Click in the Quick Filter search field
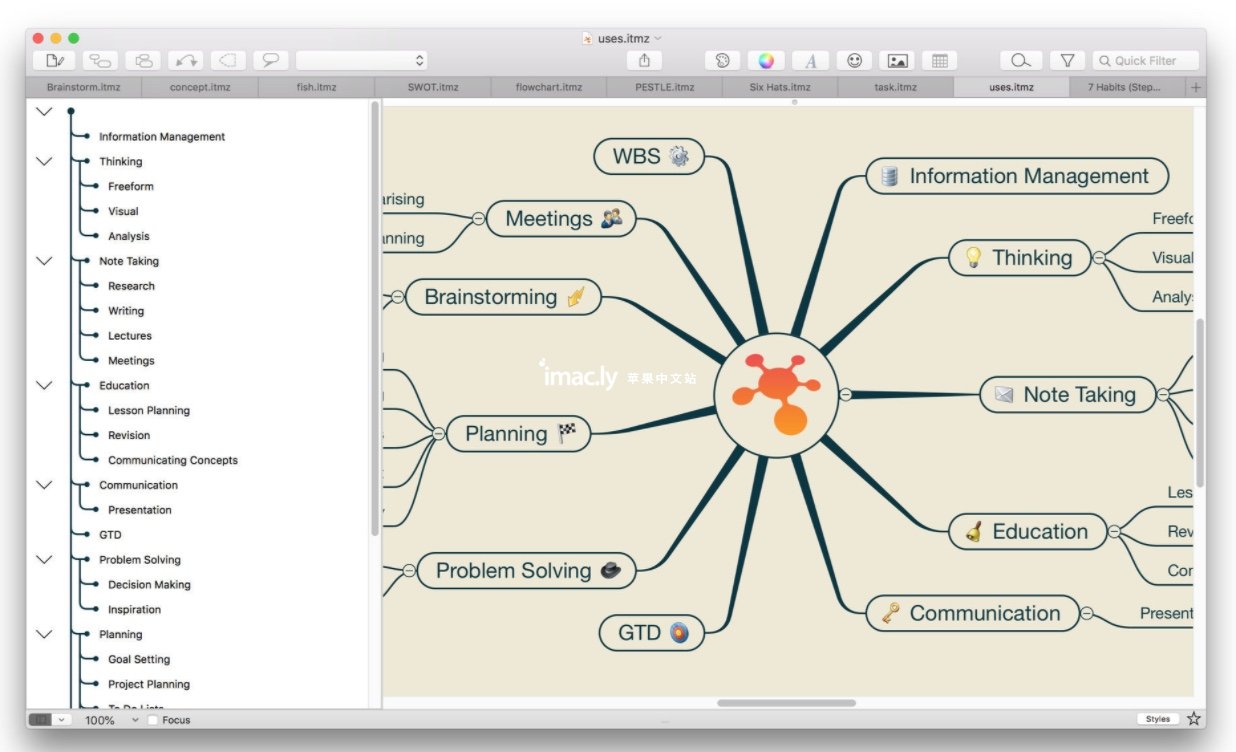 [x=1150, y=61]
